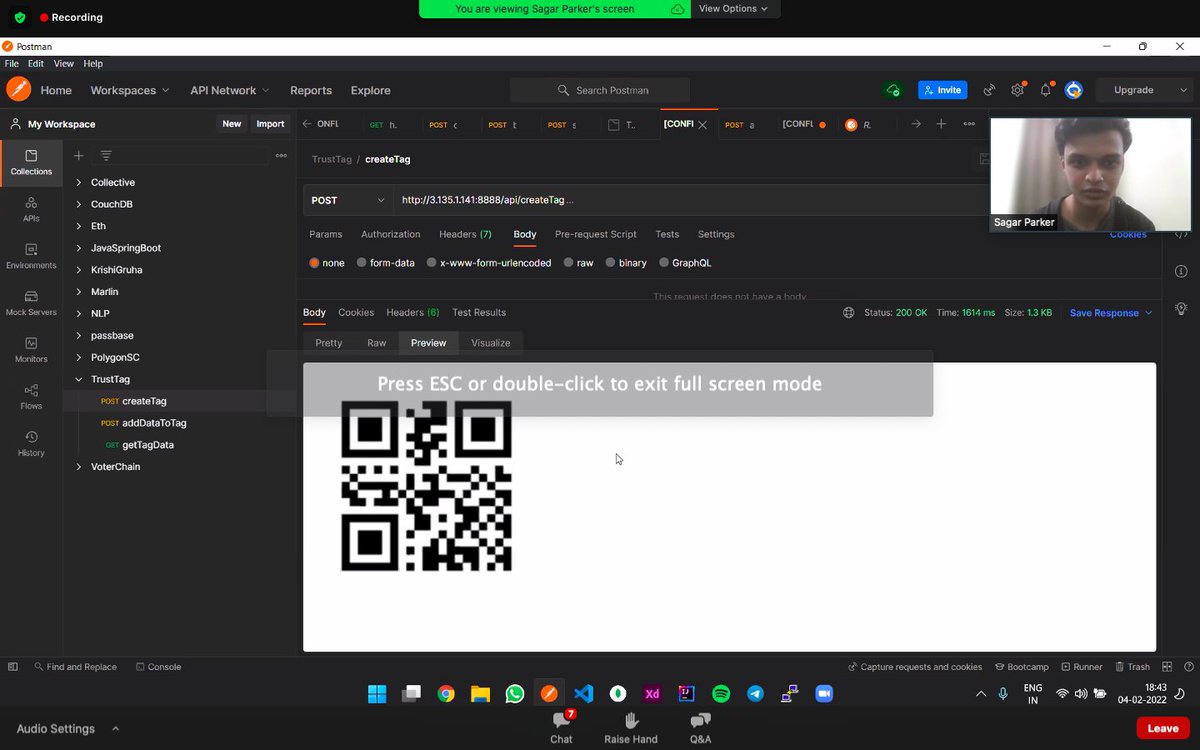Open the tab bar three-dot options

[969, 124]
